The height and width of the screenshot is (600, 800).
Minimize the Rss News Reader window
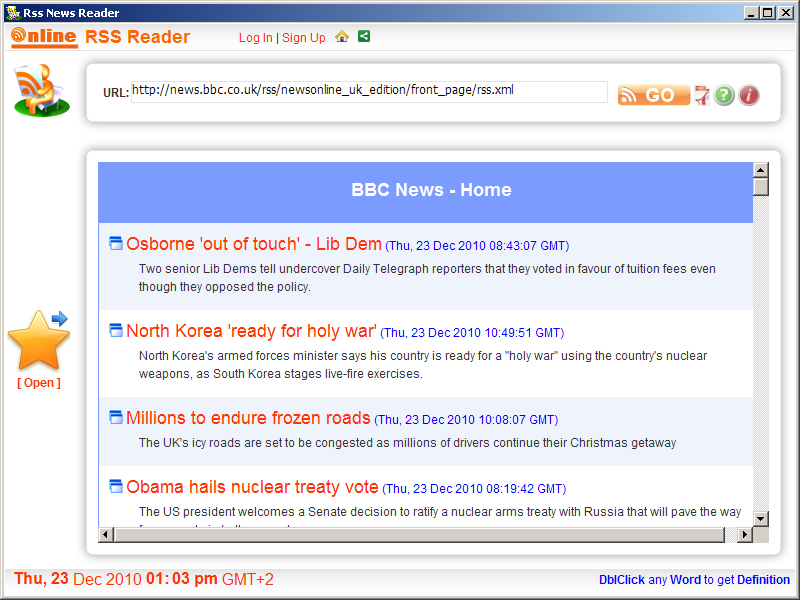click(751, 13)
